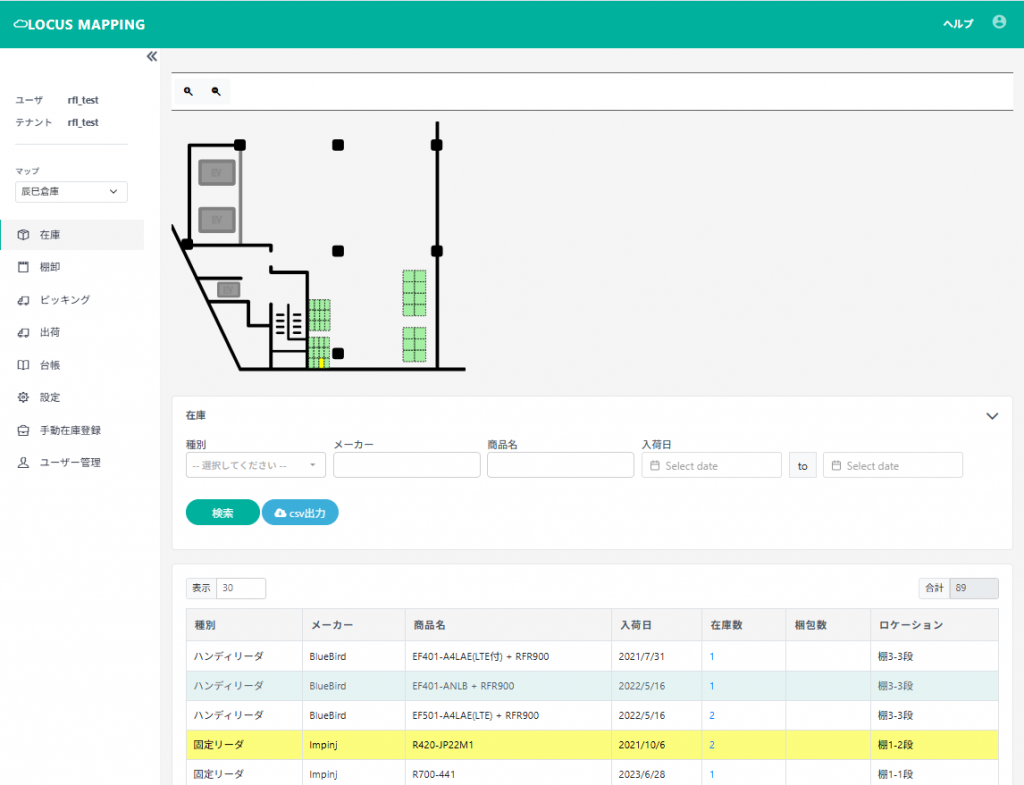Open the マップ dropdown showing 辰巳倉庫
This screenshot has height=785, width=1024.
[71, 191]
